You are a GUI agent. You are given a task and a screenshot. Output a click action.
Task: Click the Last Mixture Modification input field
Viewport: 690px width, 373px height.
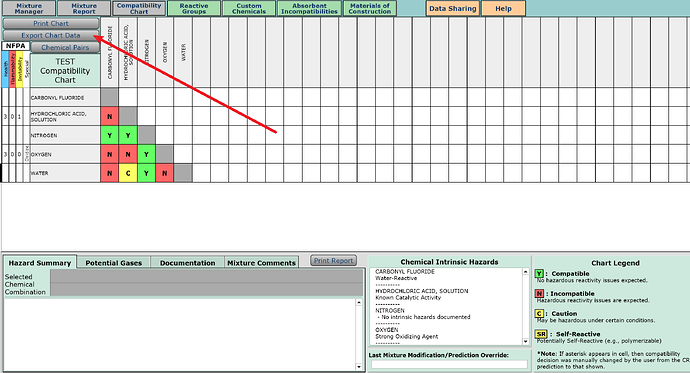[x=449, y=364]
